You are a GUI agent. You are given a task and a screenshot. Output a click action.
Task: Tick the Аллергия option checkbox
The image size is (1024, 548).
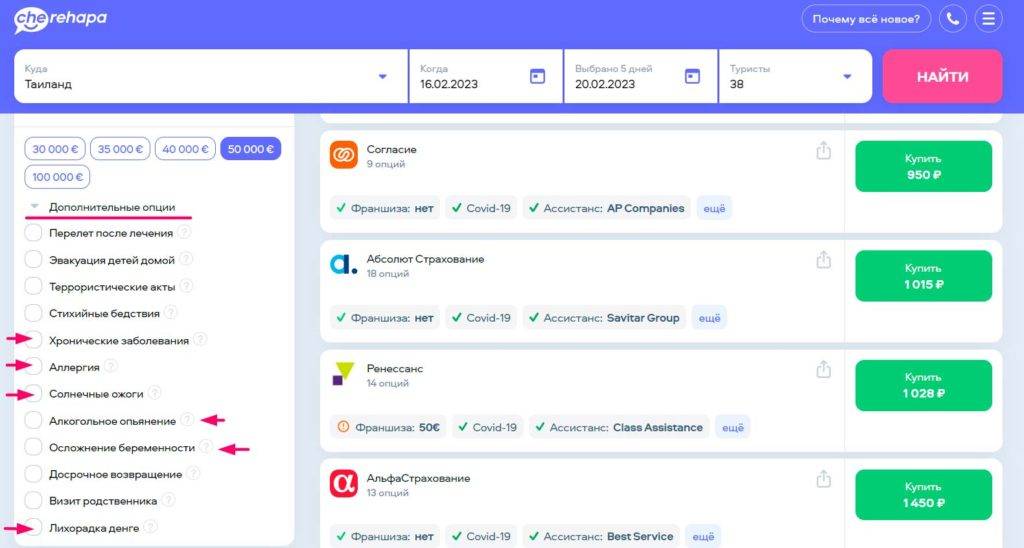click(x=33, y=367)
